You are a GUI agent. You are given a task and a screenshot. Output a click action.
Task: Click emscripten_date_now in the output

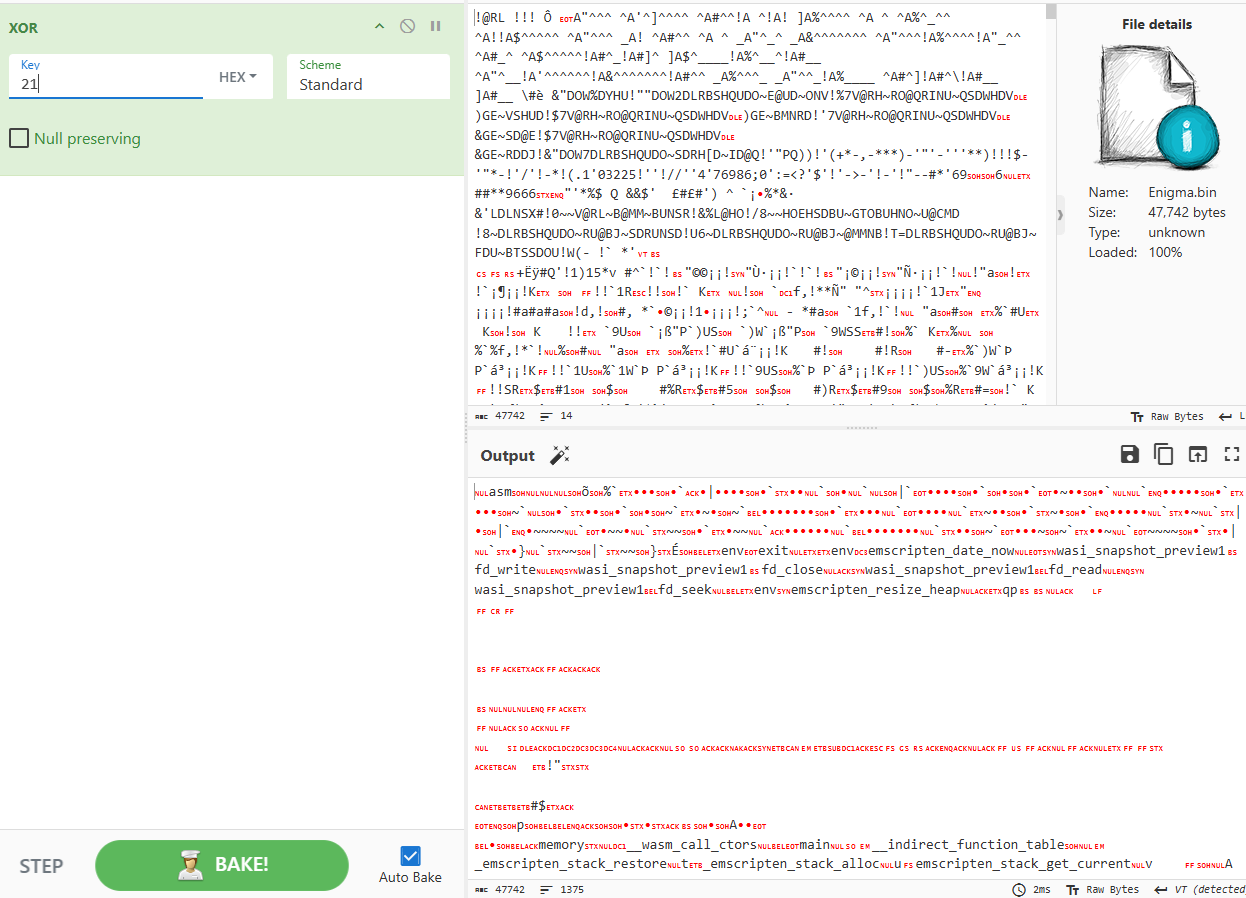[939, 550]
